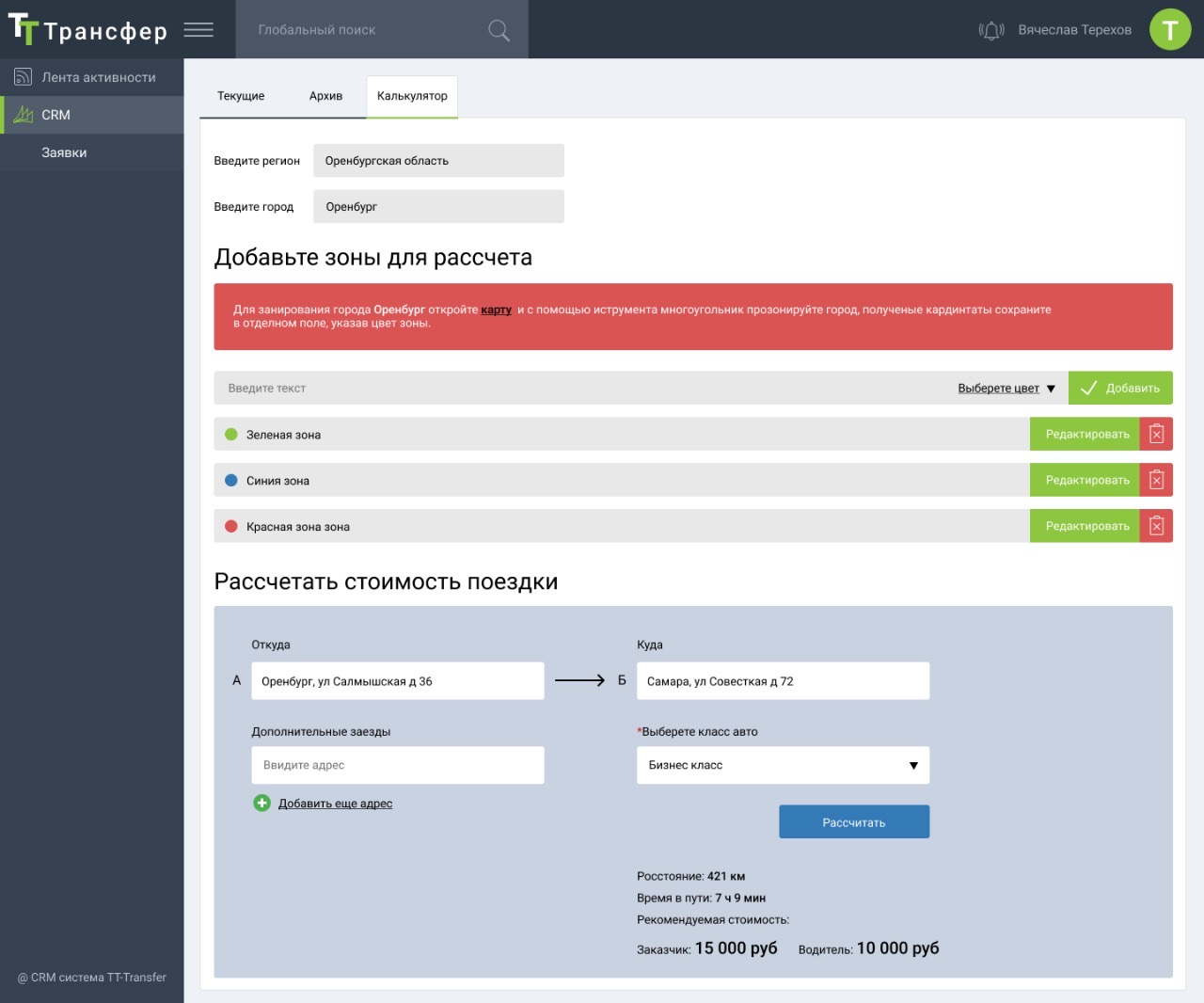Click the city field Оренбург
This screenshot has height=1003, width=1204.
(x=438, y=207)
